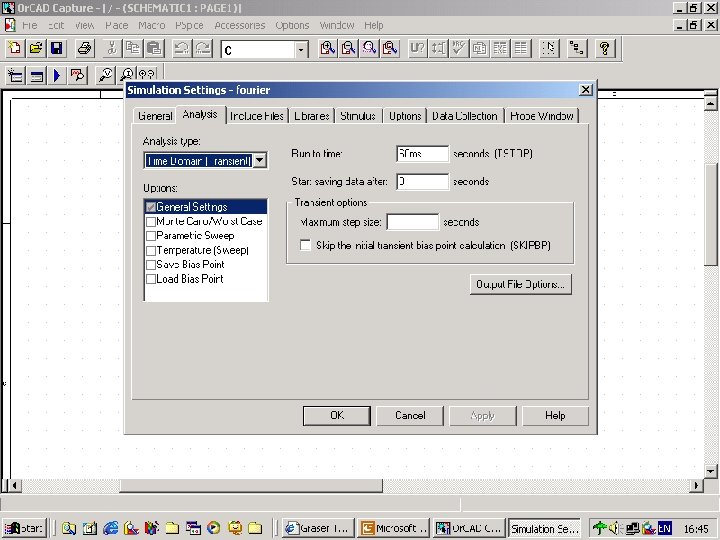The width and height of the screenshot is (720, 540).
Task: Place a voltage level marker probe
Action: (x=106, y=75)
